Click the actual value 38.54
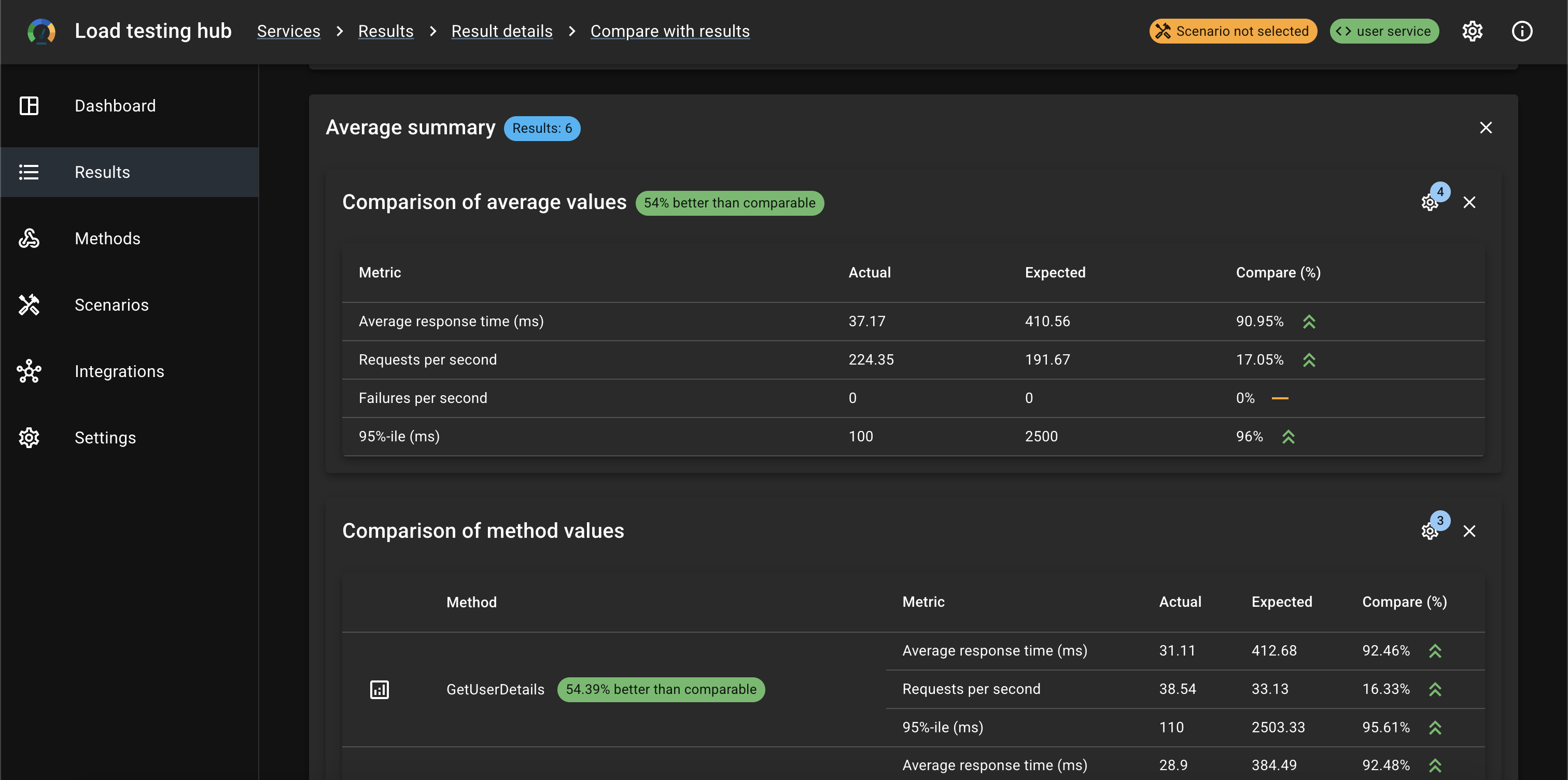The height and width of the screenshot is (780, 1568). point(1177,689)
